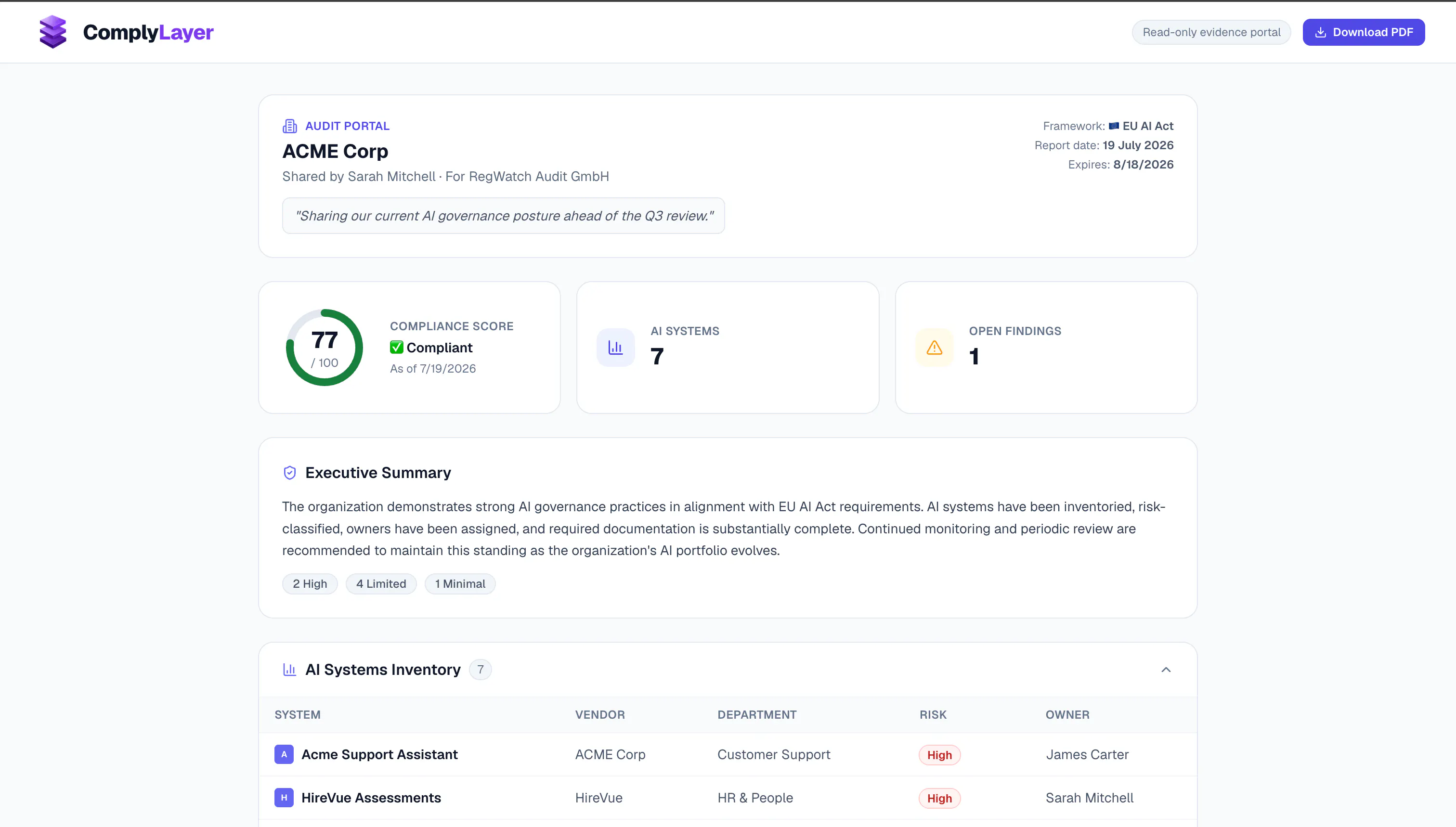The width and height of the screenshot is (1456, 827).
Task: Click the Open Findings warning triangle icon
Action: (934, 347)
